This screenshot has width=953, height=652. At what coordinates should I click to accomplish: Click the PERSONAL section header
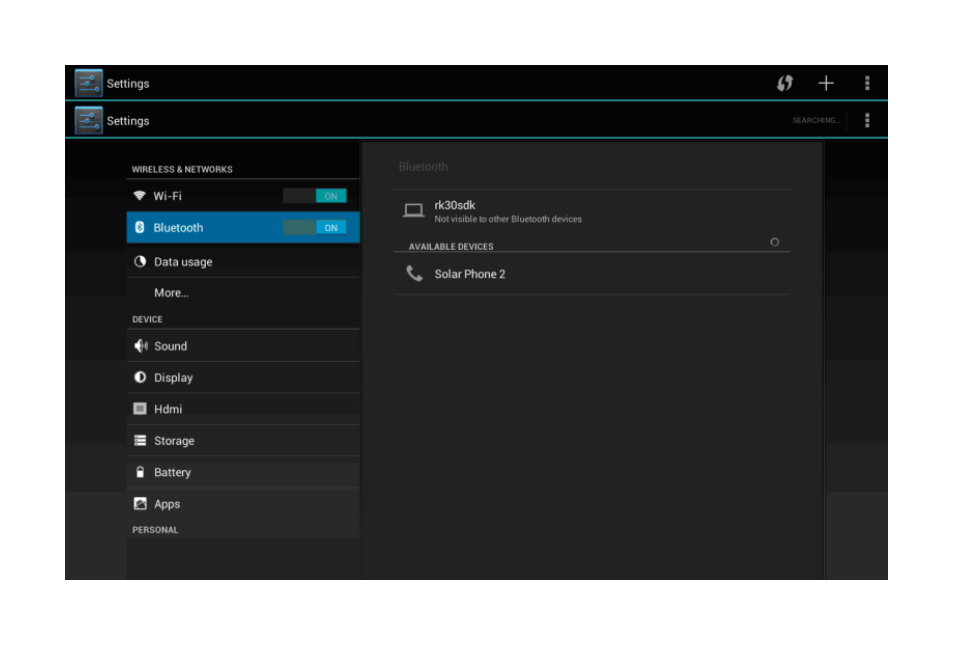[x=155, y=530]
